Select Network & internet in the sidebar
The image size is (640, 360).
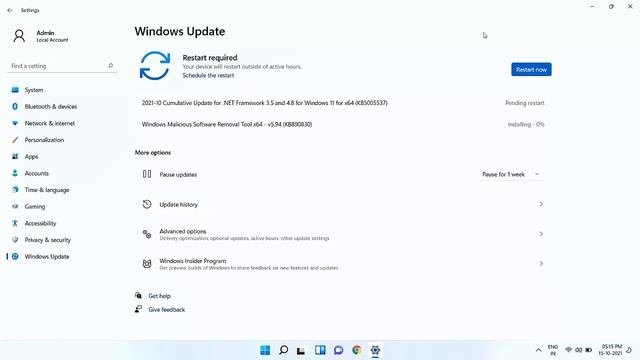[61, 123]
